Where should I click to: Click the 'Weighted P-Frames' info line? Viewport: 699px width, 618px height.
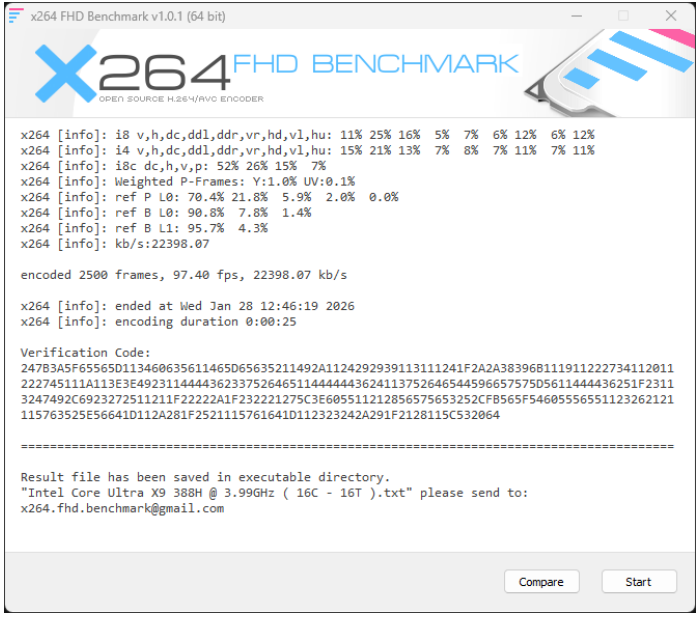188,181
